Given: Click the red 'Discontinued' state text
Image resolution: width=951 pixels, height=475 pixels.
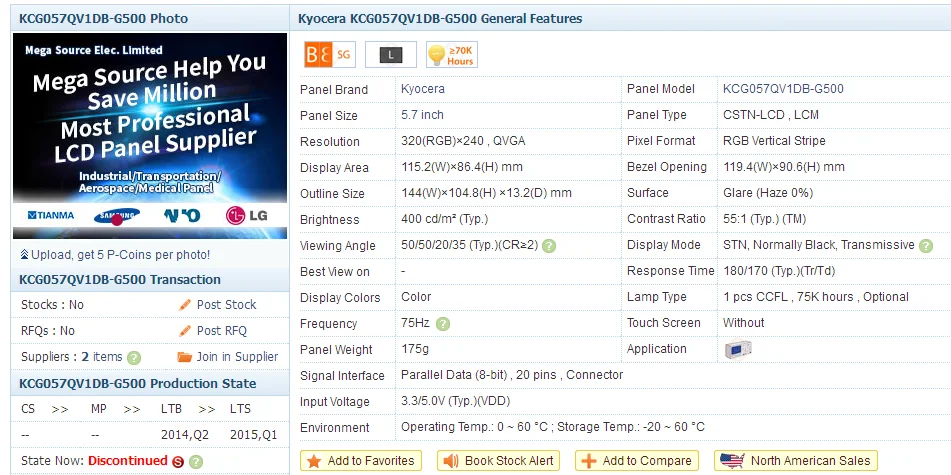Looking at the screenshot, I should [x=127, y=461].
